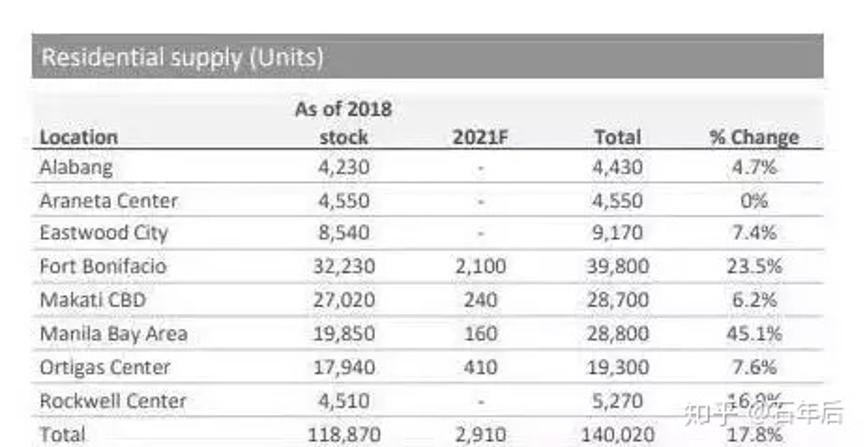Screen dimensions: 864x447
Task: Click the Araneta Center row label
Action: coord(108,200)
